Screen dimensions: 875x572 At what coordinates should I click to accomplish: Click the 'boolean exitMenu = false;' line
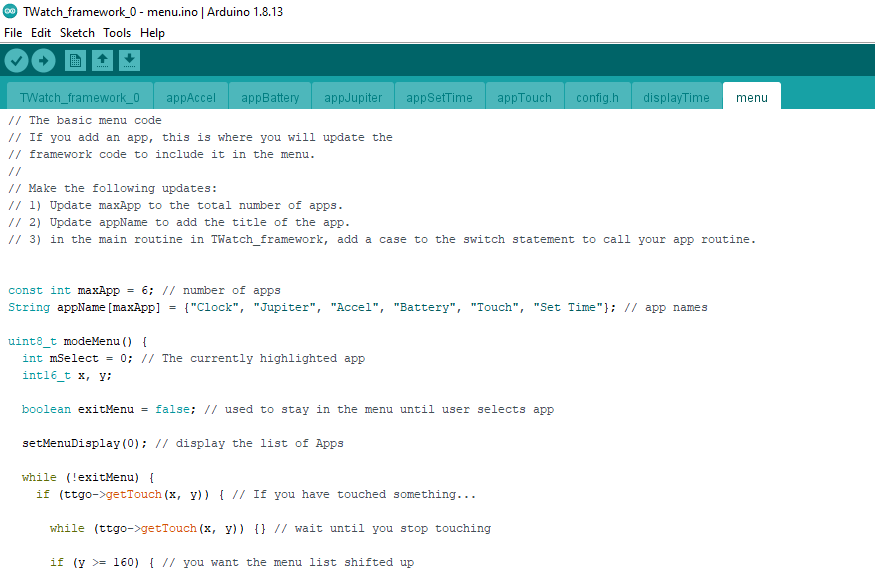click(x=288, y=410)
